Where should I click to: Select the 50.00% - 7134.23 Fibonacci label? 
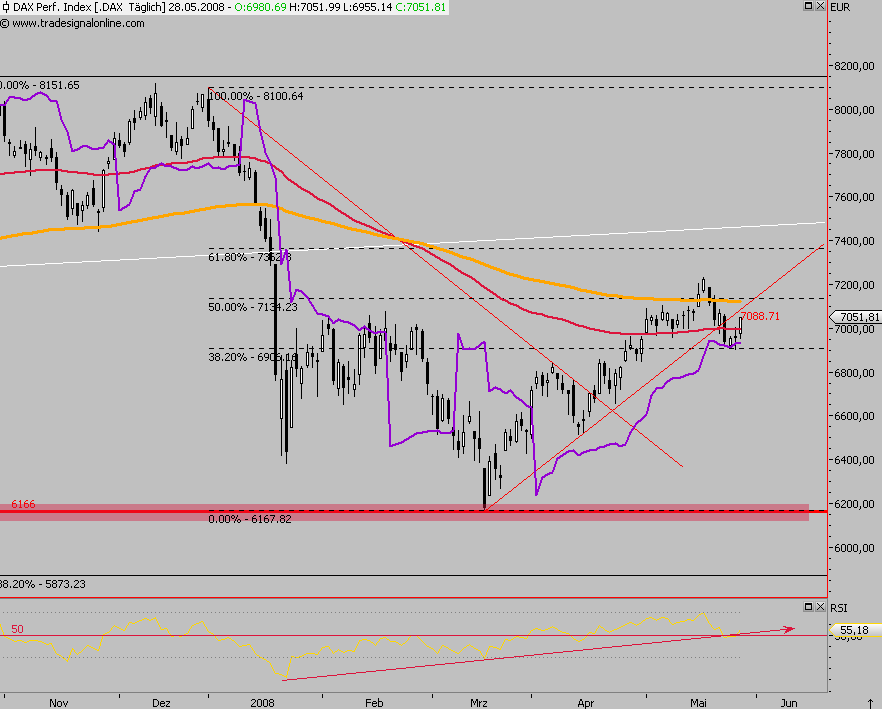(x=253, y=307)
